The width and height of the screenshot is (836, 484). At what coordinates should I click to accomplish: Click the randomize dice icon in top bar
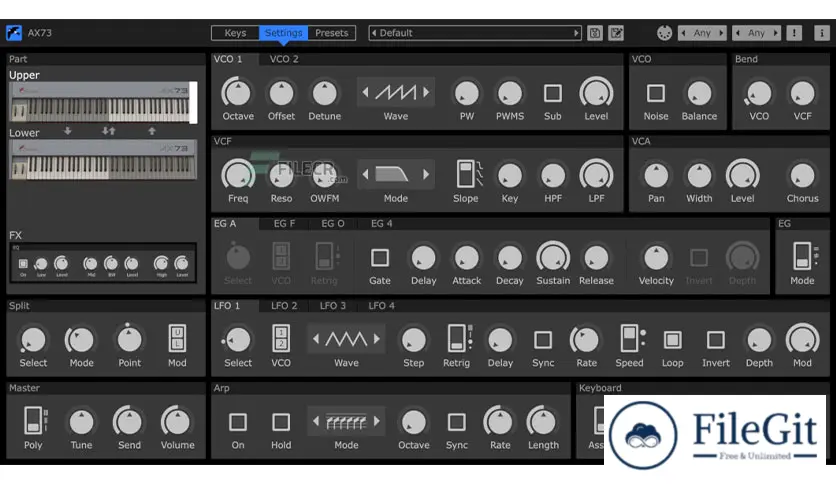(664, 33)
